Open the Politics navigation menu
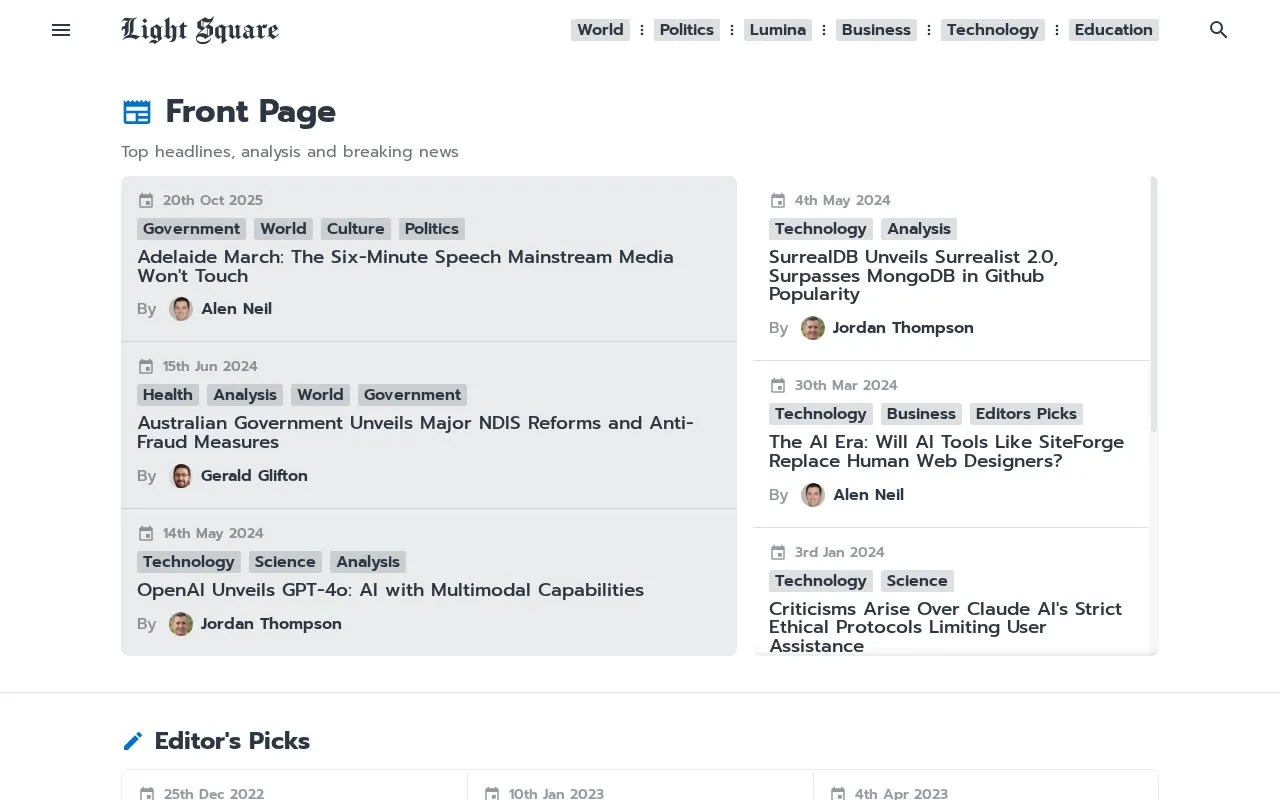Screen dimensions: 1280x800 pos(687,30)
